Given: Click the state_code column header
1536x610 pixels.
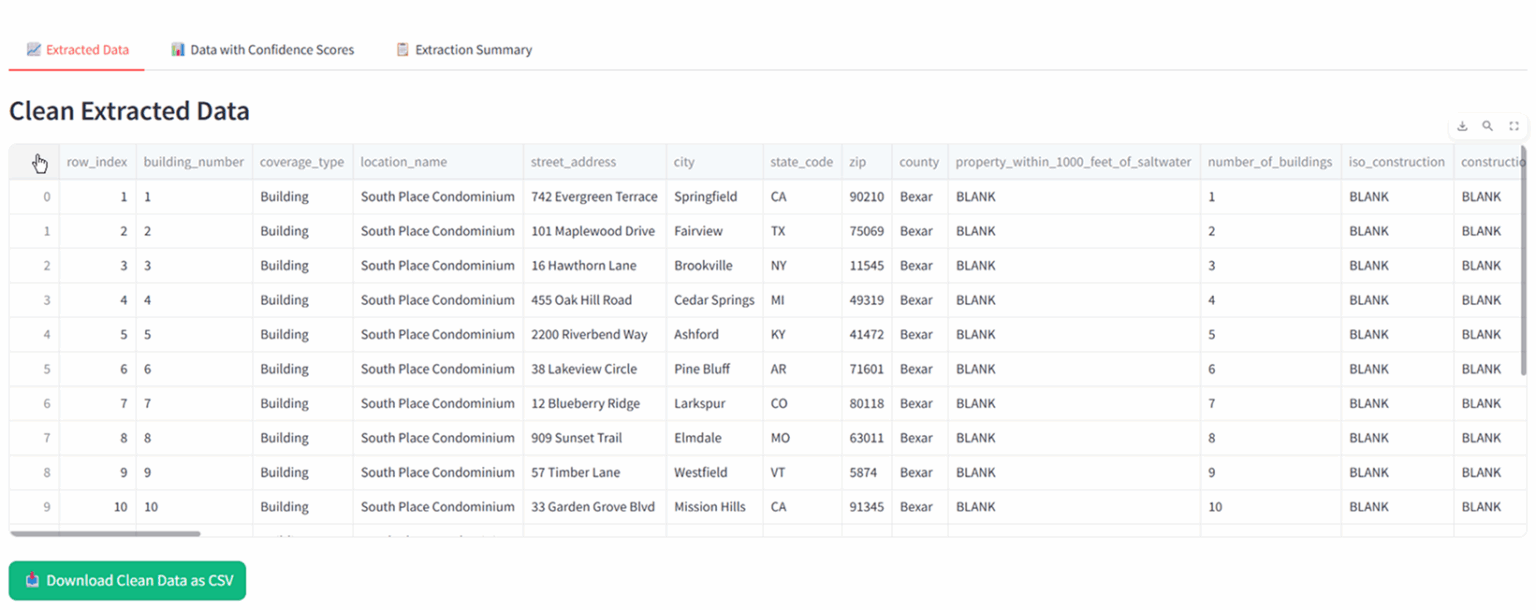Looking at the screenshot, I should click(801, 161).
